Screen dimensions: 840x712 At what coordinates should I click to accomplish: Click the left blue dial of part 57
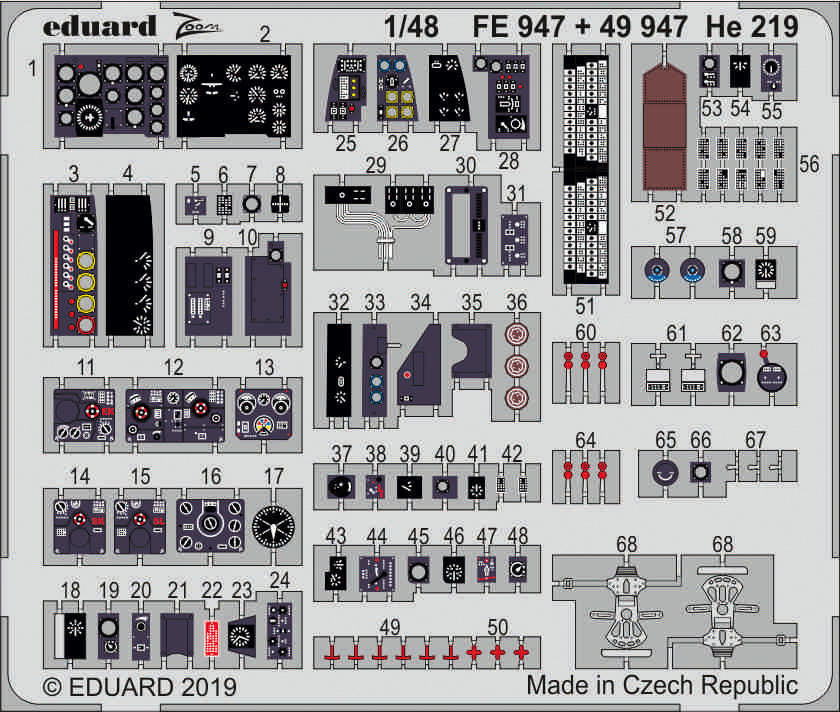coord(657,270)
